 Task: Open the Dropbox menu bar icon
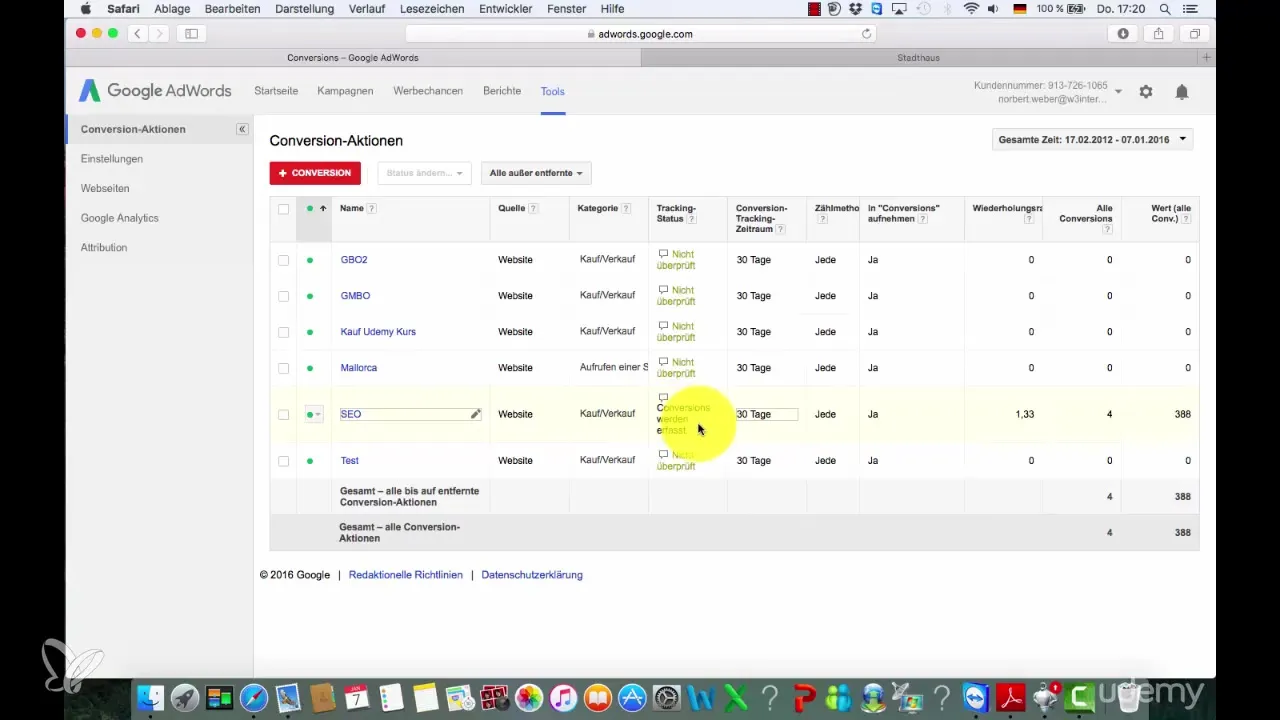856,8
